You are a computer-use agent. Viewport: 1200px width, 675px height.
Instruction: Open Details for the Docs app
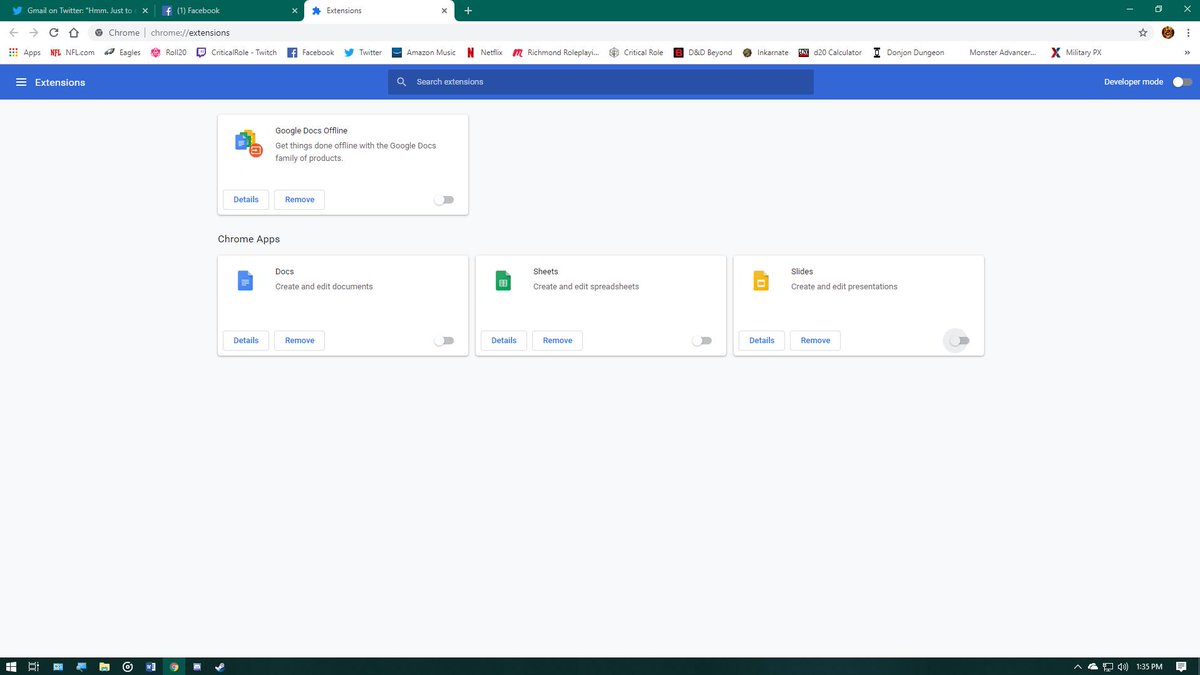coord(246,341)
